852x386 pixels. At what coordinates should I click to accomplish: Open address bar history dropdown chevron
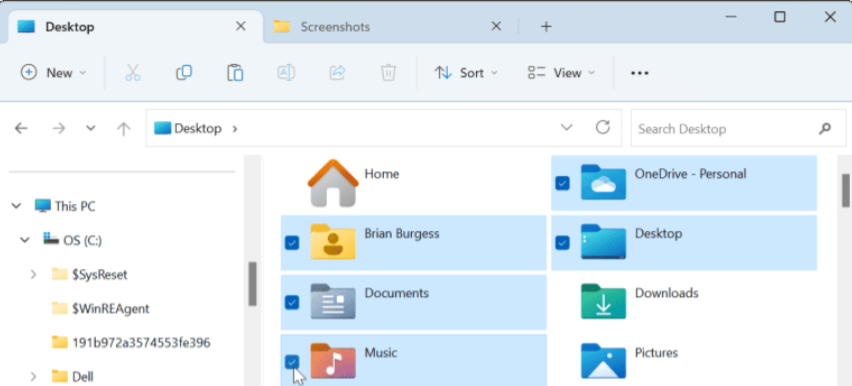tap(566, 128)
